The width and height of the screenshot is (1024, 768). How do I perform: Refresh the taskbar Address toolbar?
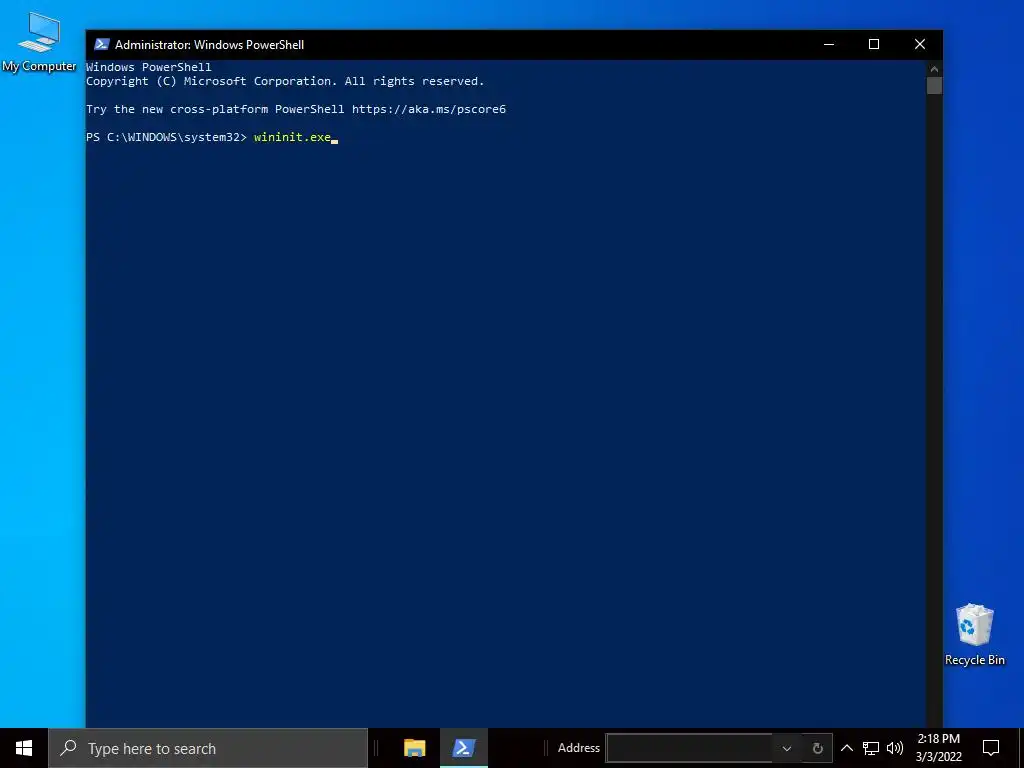coord(818,748)
